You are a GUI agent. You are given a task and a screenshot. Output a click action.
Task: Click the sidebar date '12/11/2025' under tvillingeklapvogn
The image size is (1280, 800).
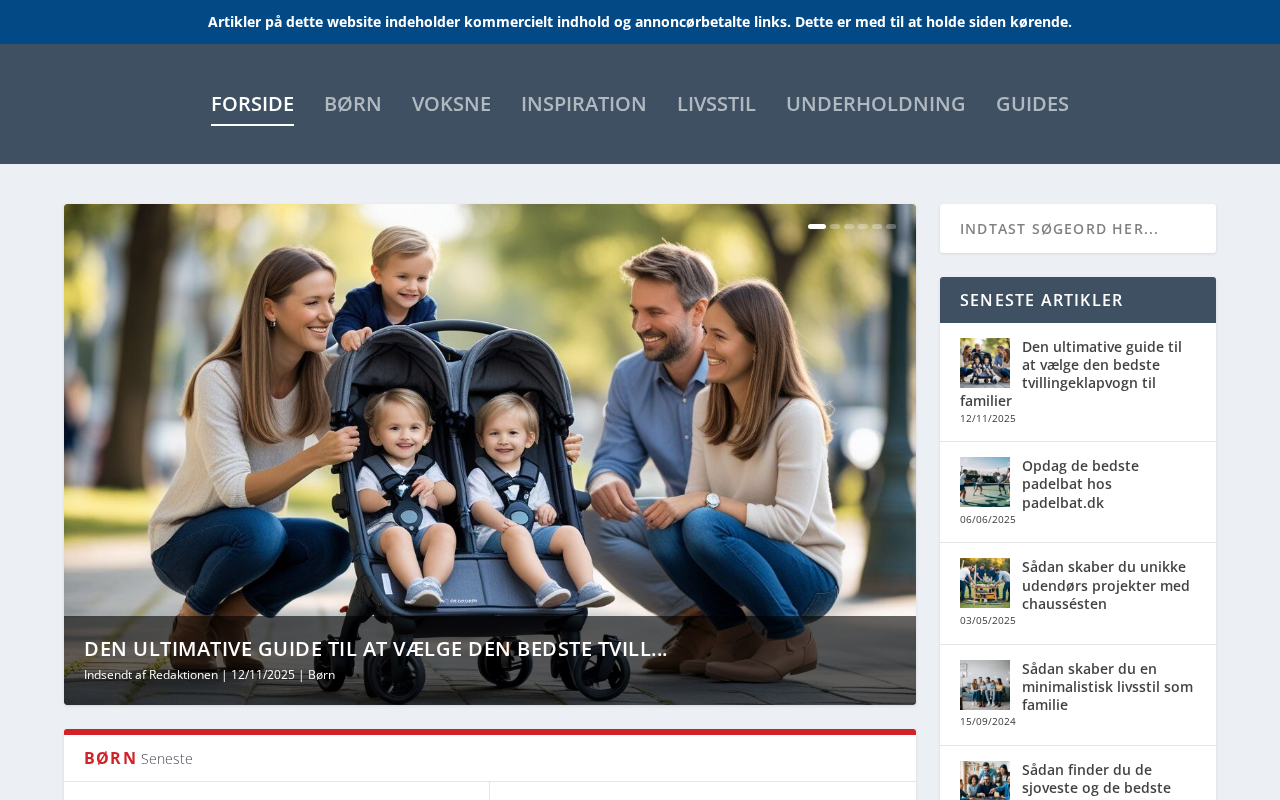(988, 418)
